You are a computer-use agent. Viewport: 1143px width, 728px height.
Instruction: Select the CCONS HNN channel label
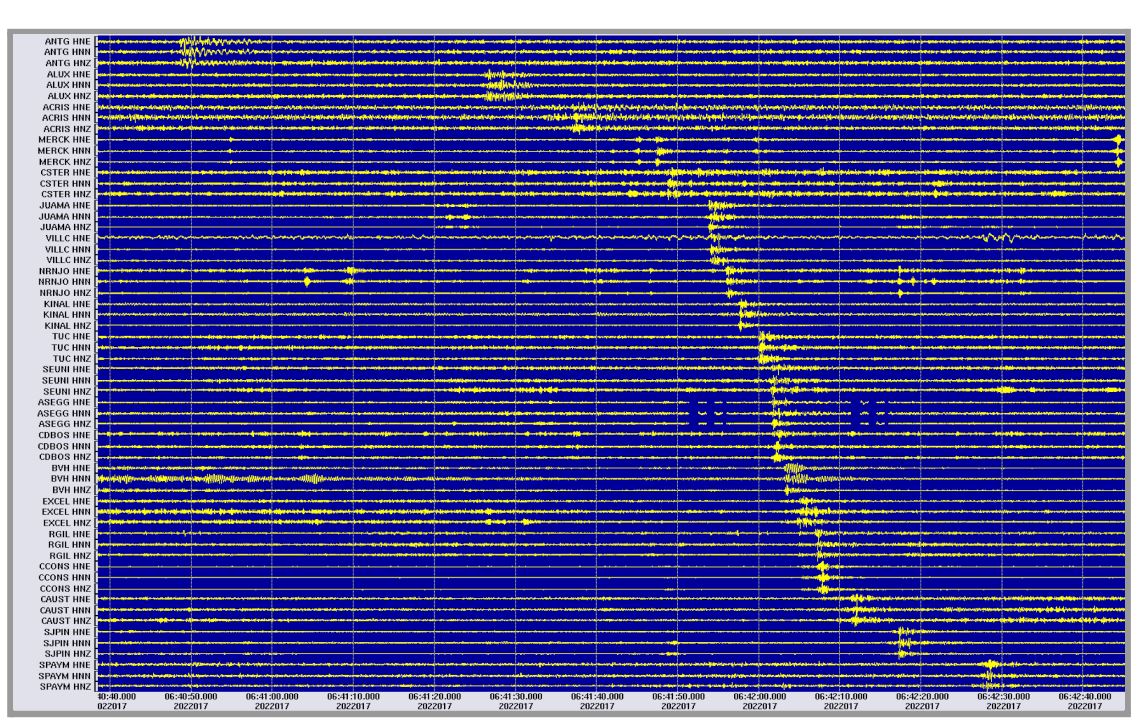coord(66,578)
